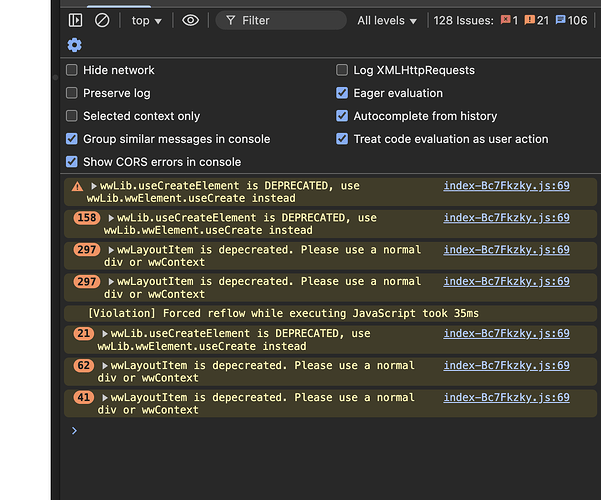Check the Preserve log option
This screenshot has width=601, height=500.
(72, 93)
